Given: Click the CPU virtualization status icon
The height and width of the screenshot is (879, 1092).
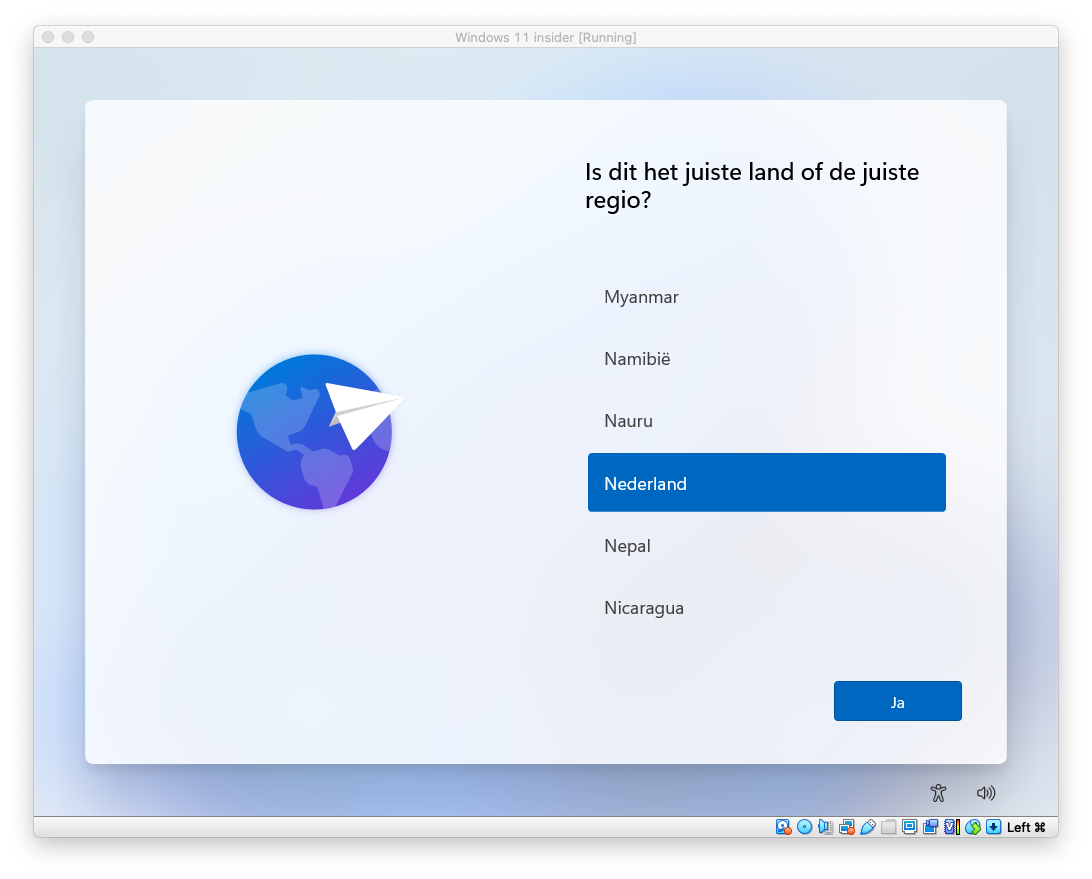Looking at the screenshot, I should pyautogui.click(x=951, y=827).
